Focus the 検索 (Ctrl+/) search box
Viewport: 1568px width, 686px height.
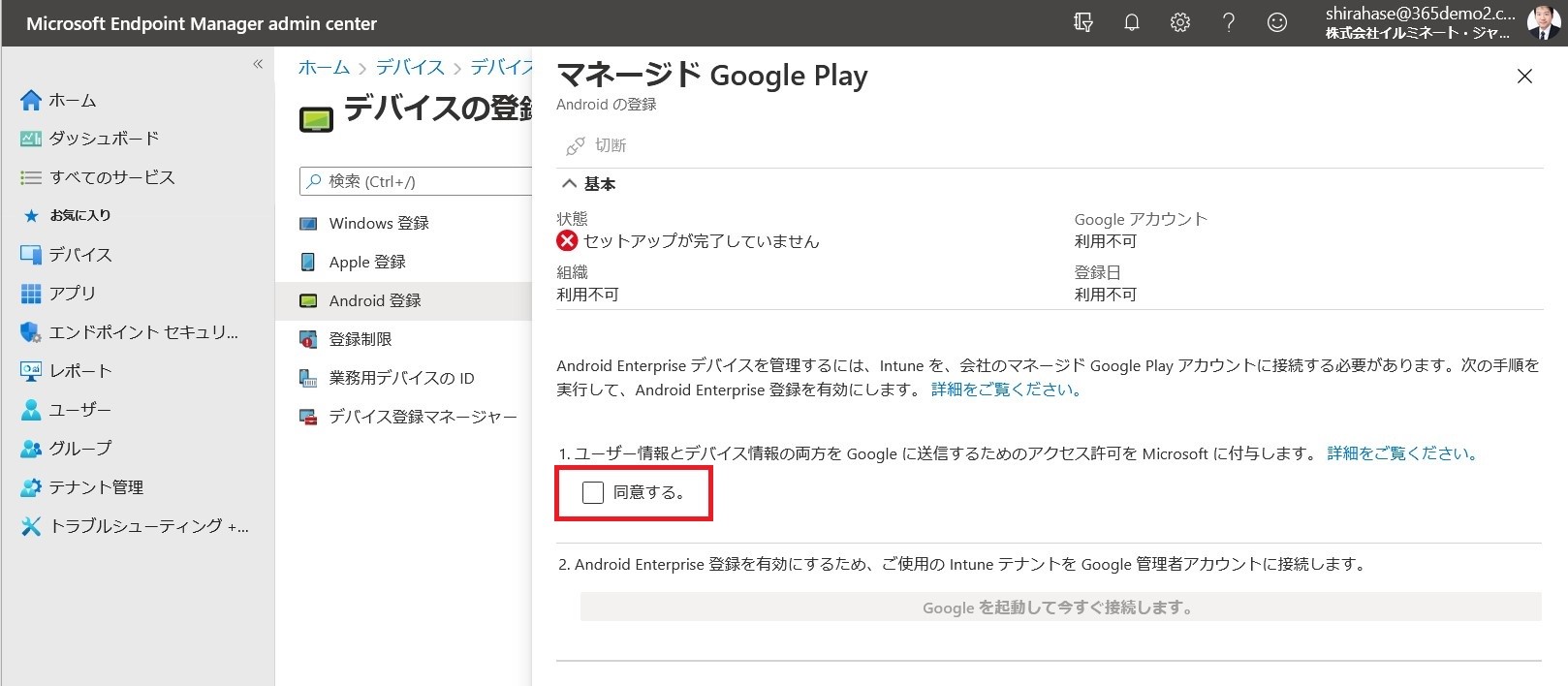point(417,181)
